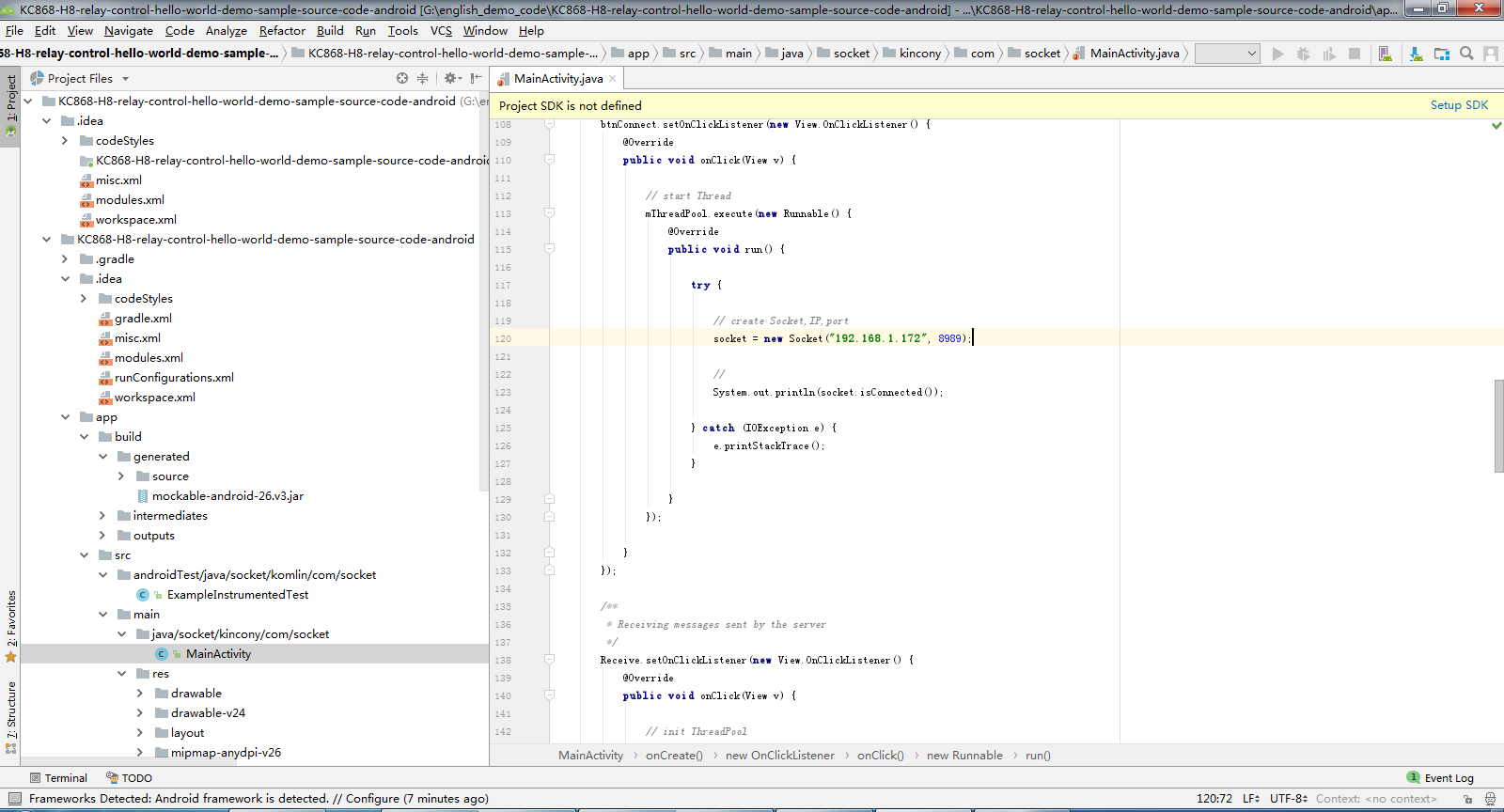This screenshot has height=812, width=1504.
Task: Select the MainActivity.java editor tab
Action: (557, 79)
